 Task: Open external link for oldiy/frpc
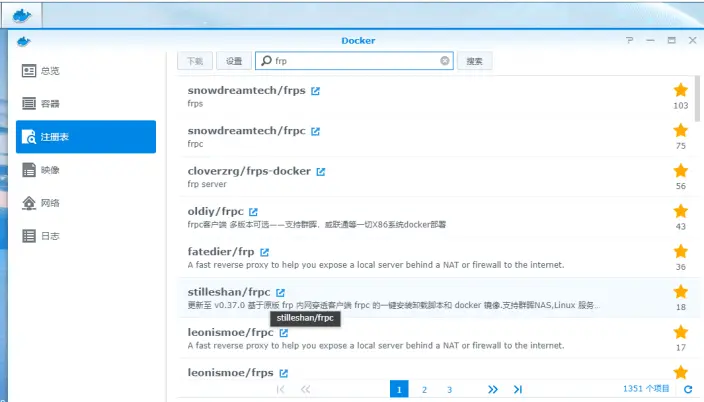[254, 212]
